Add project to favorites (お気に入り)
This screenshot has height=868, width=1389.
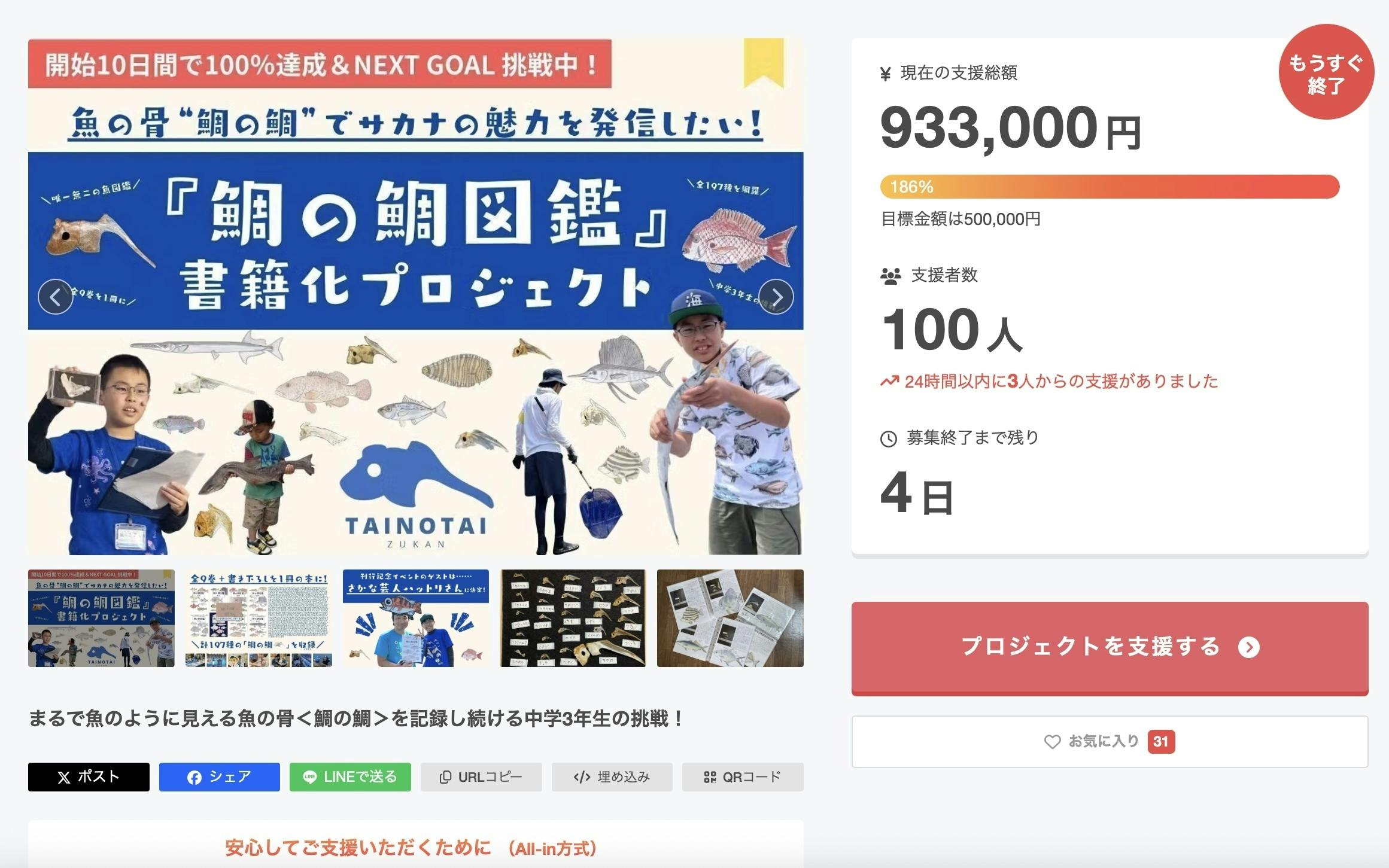point(1110,742)
